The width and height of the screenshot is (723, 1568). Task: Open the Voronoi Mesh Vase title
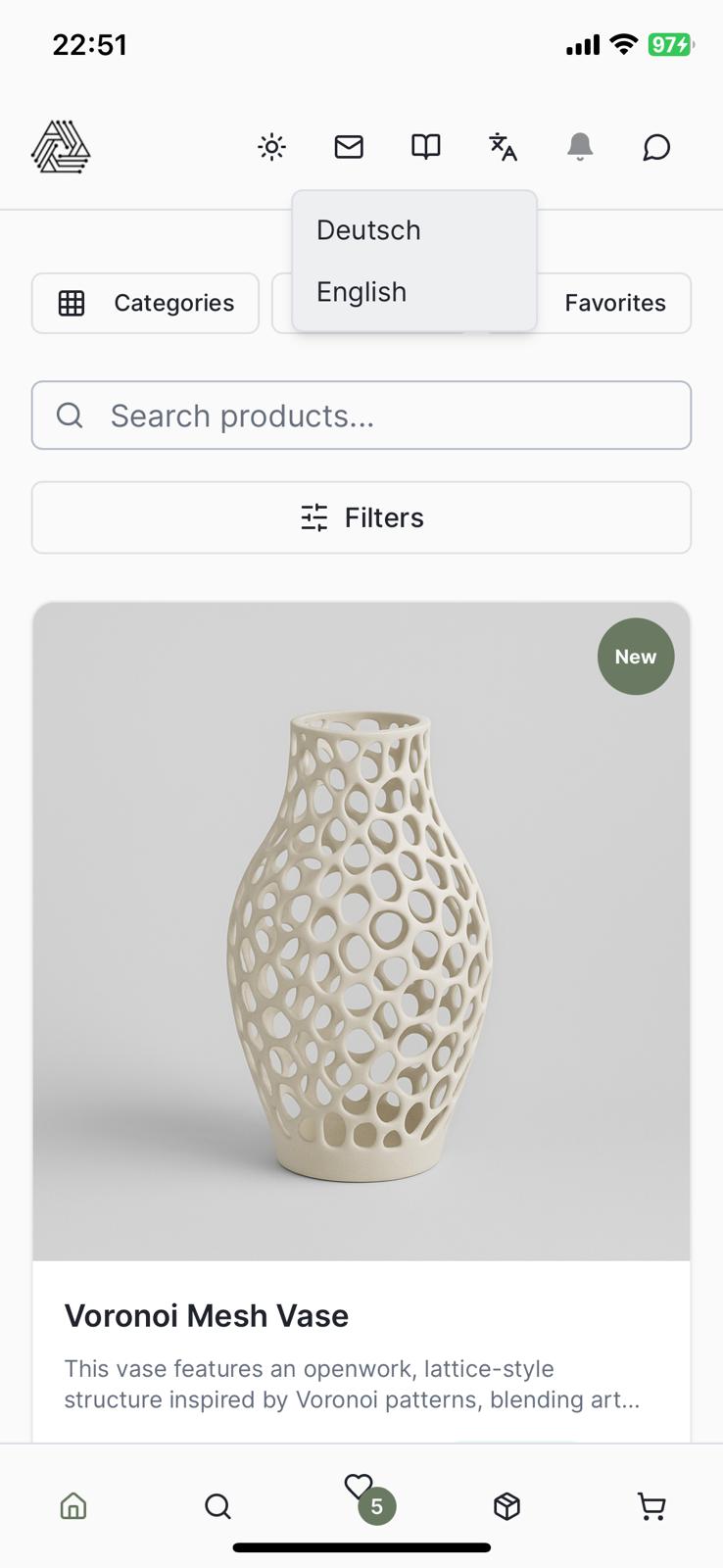coord(207,1315)
